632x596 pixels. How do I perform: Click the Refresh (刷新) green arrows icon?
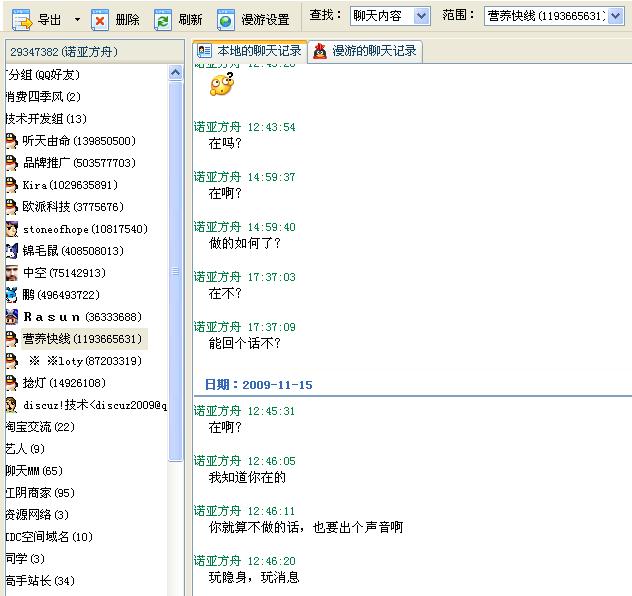pyautogui.click(x=163, y=19)
